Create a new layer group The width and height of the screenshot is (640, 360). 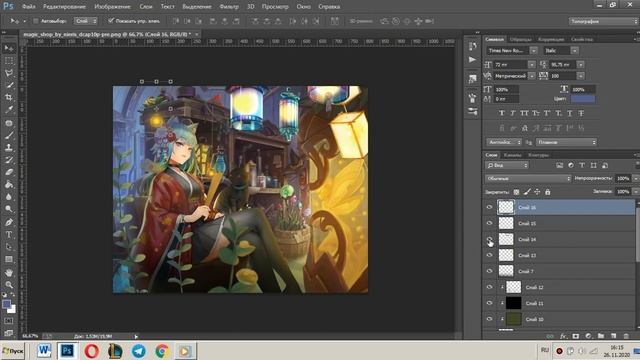pos(601,336)
